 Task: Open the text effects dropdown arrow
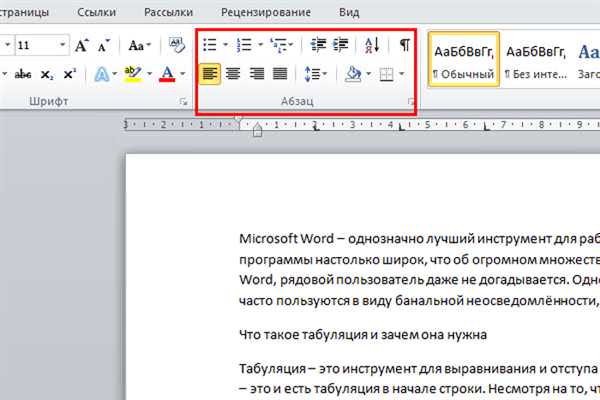coord(114,73)
